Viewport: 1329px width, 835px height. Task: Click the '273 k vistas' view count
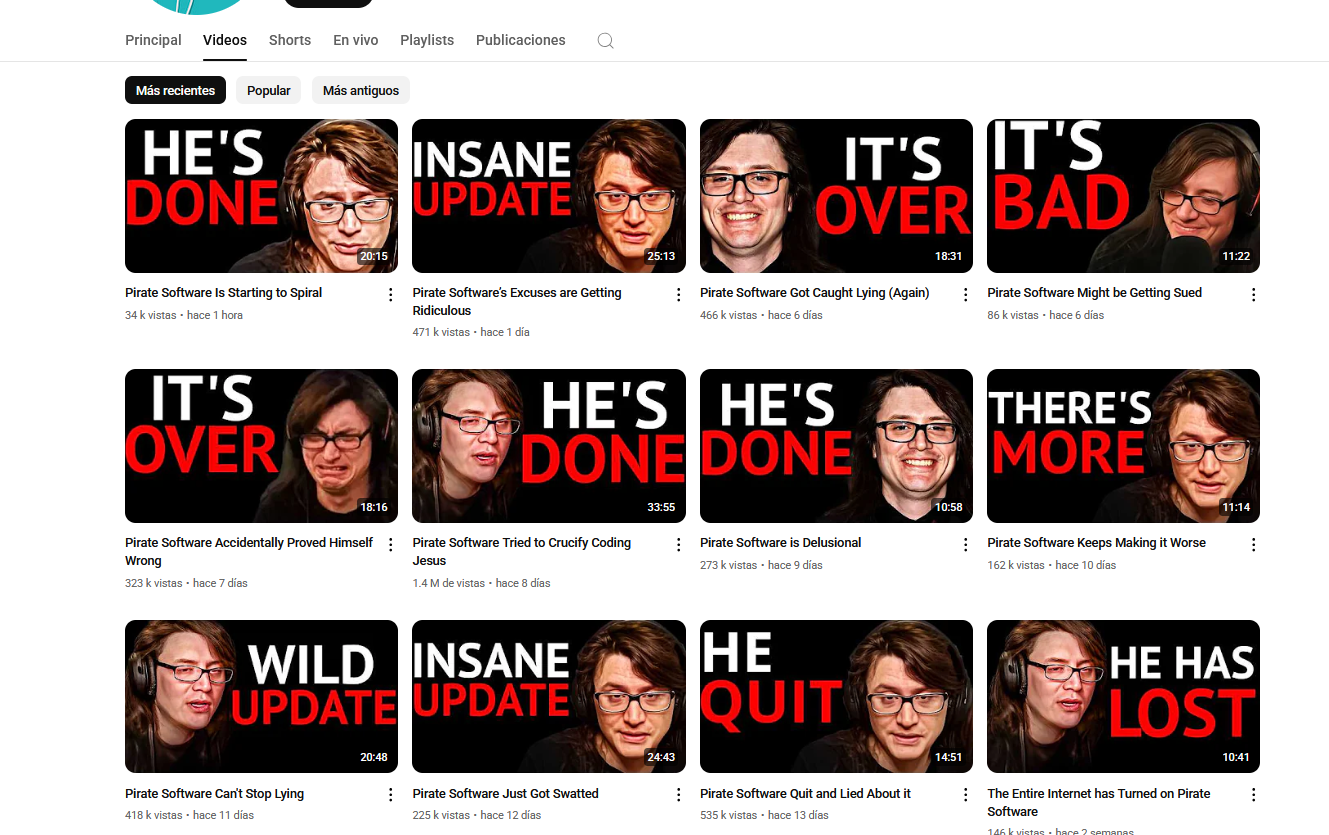coord(729,565)
